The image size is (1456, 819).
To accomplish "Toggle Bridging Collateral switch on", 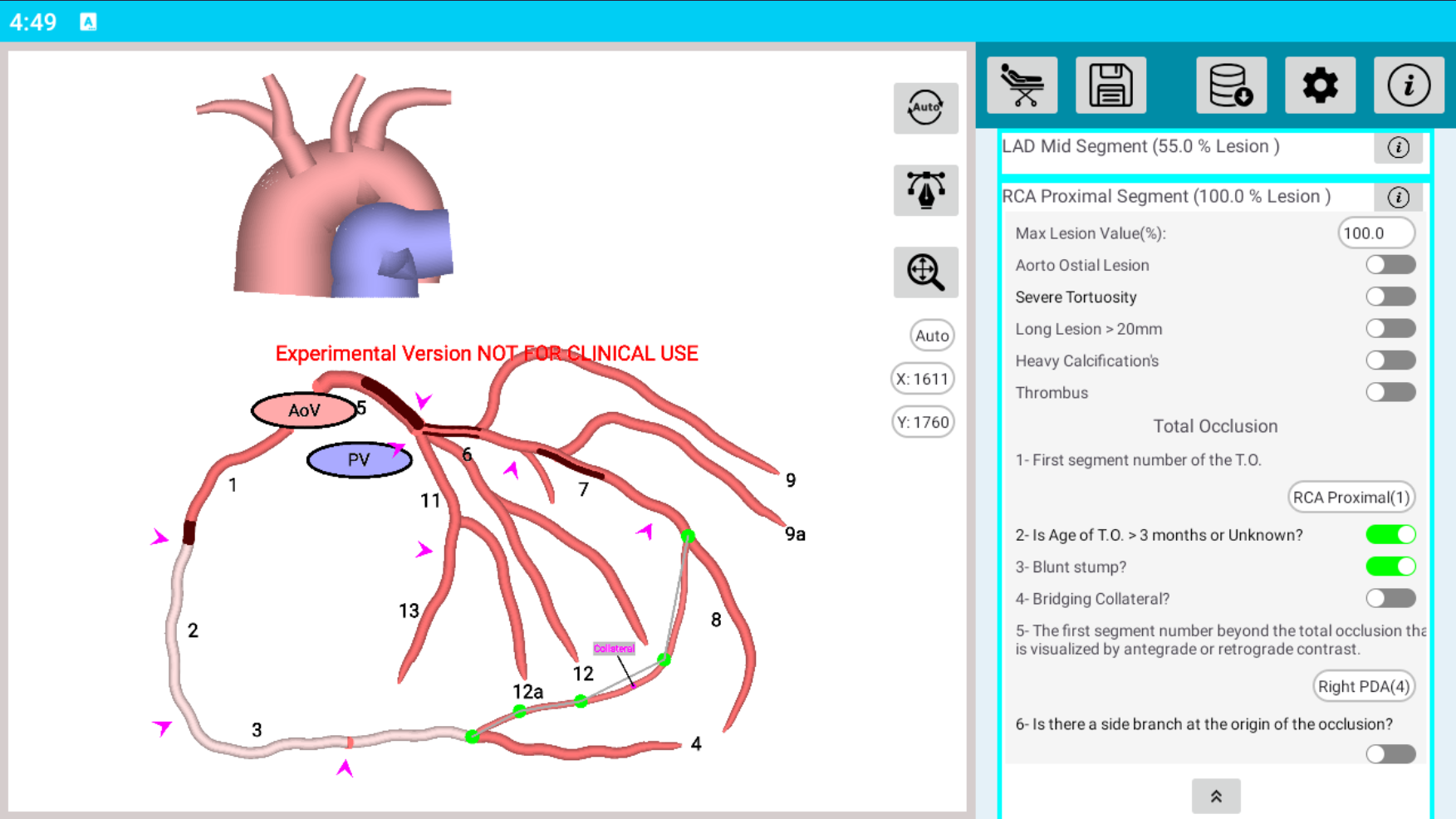I will tap(1390, 598).
